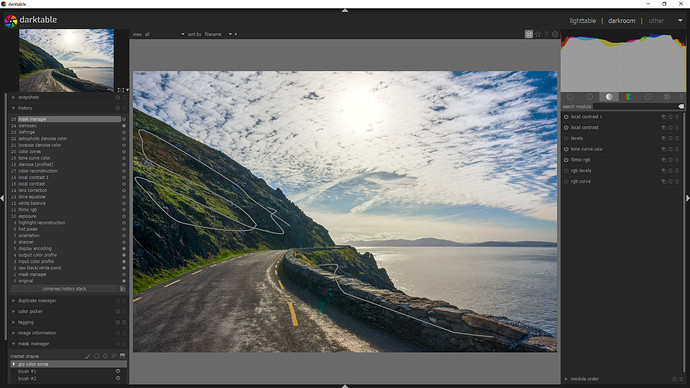
Task: Open the star rating overlay icon above image
Action: [x=538, y=34]
